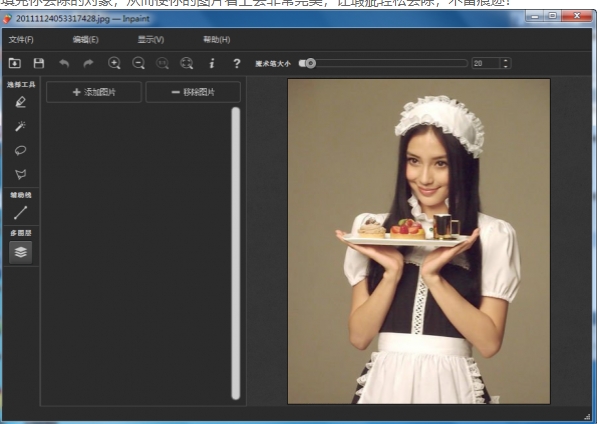
Task: Open an image file via the folder icon
Action: point(14,63)
